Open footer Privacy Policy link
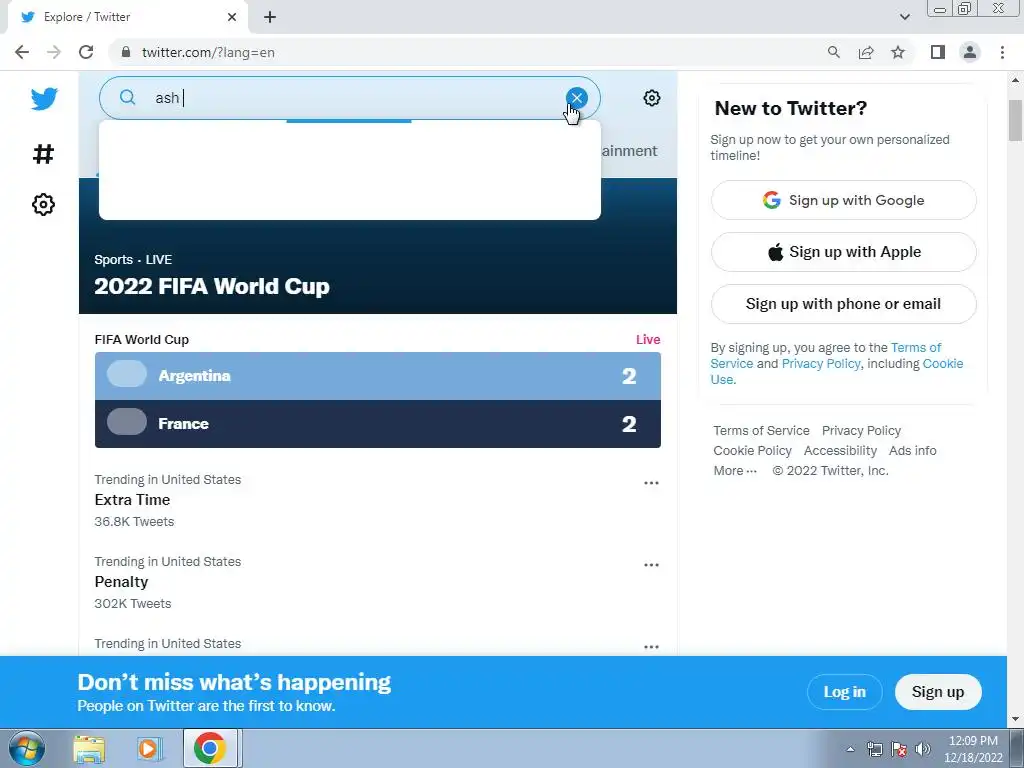The width and height of the screenshot is (1024, 768). click(861, 430)
